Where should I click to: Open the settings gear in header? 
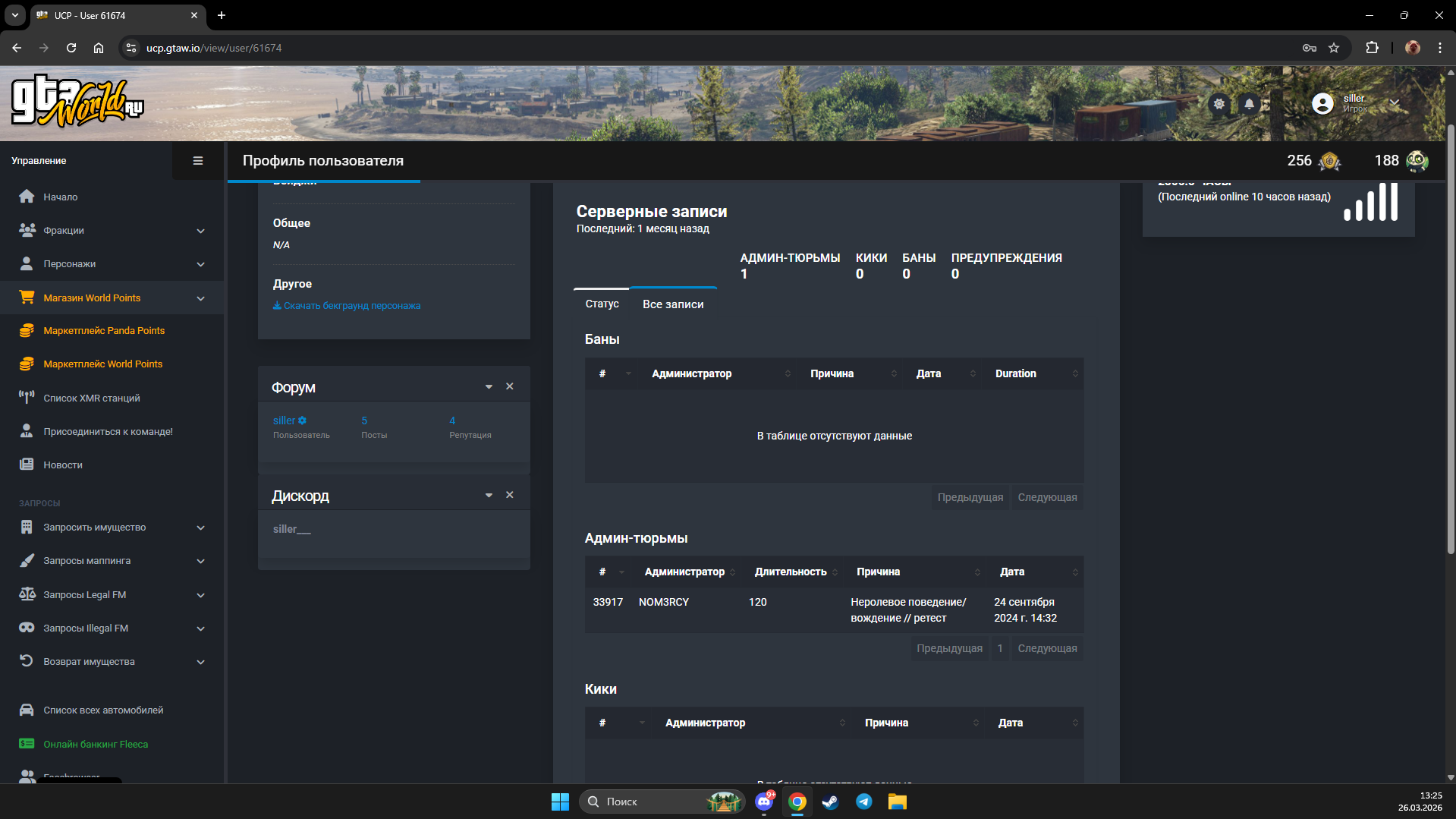click(x=1219, y=104)
